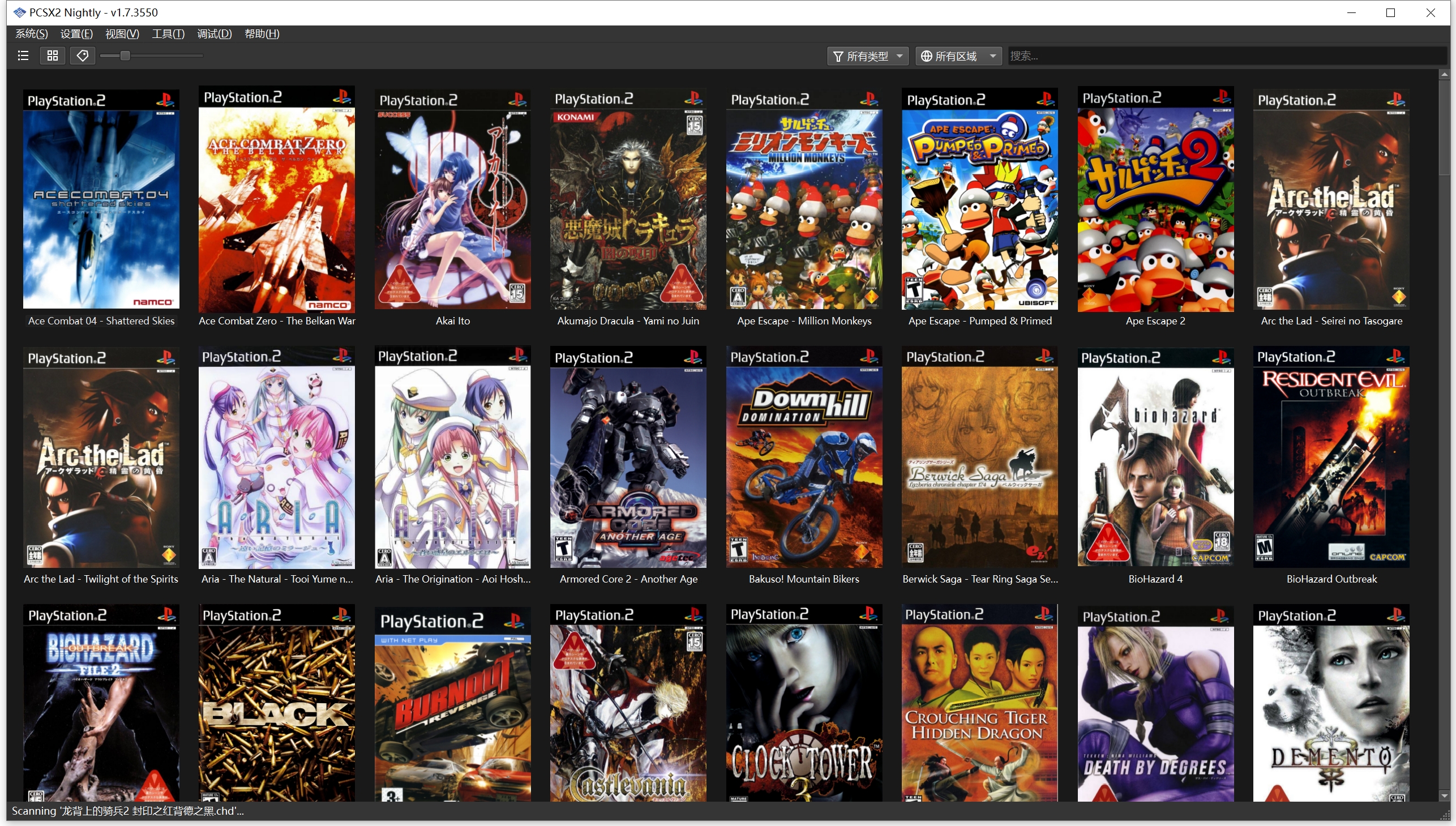Adjust the cover size slider
The width and height of the screenshot is (1456, 826).
125,55
